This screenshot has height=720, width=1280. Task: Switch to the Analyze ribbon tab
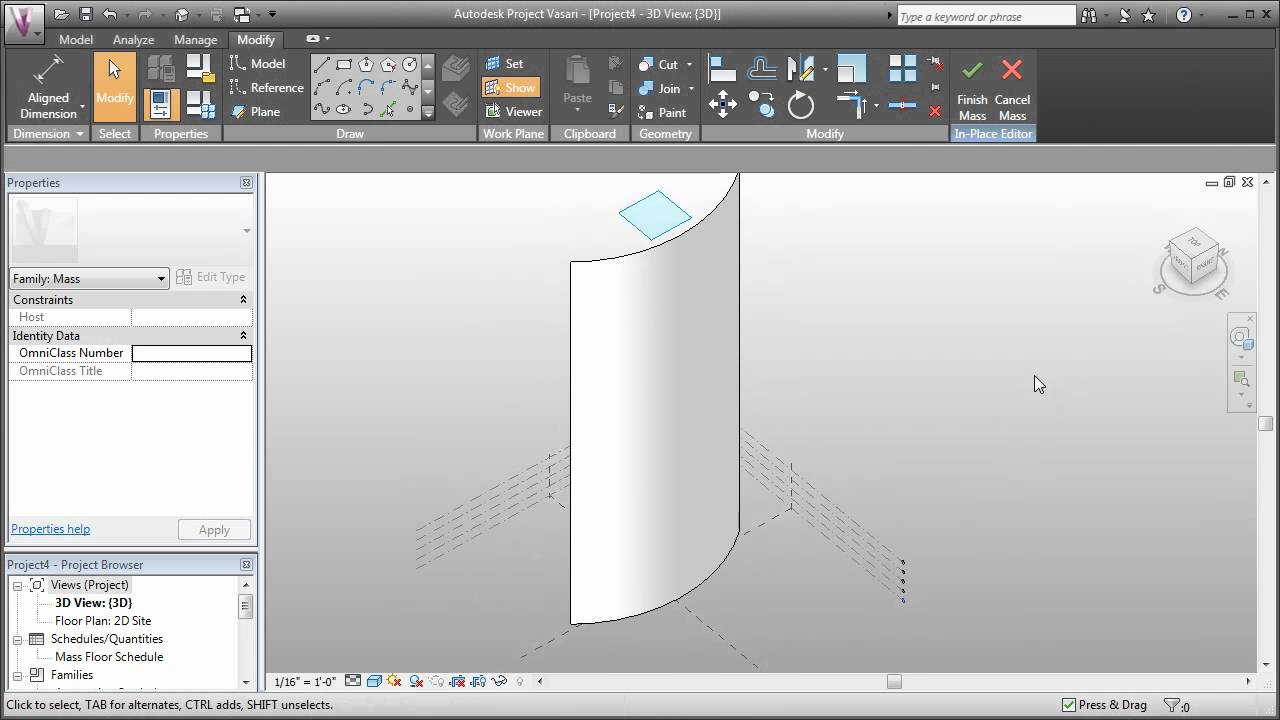[x=133, y=39]
